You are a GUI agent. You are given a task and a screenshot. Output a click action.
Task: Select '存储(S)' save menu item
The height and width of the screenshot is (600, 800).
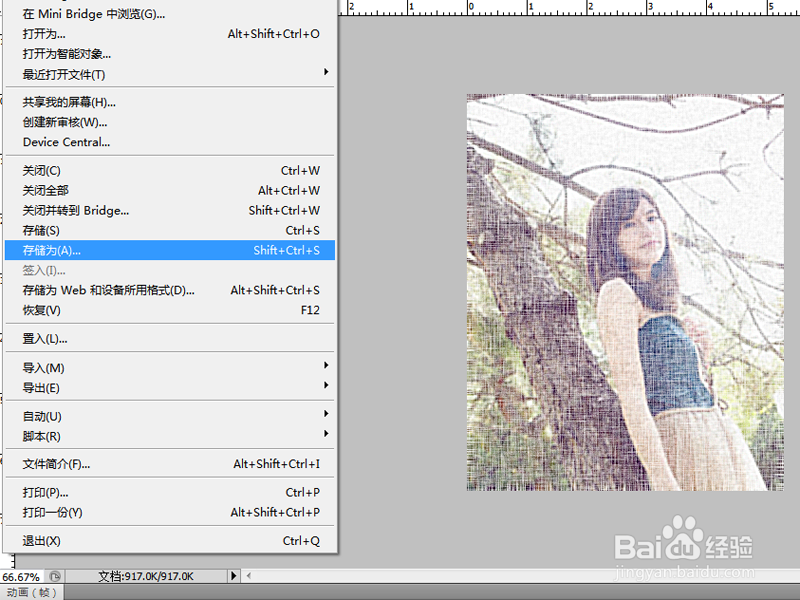point(169,230)
